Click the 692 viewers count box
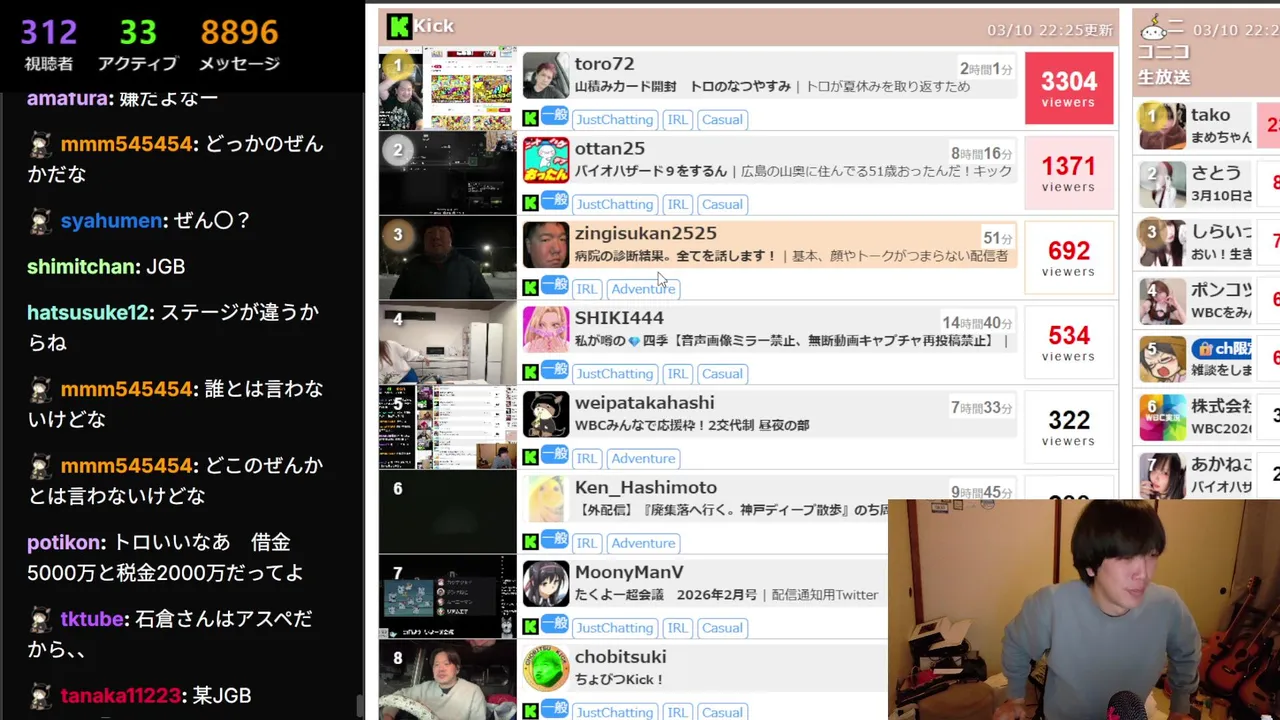Viewport: 1280px width, 720px height. tap(1068, 258)
